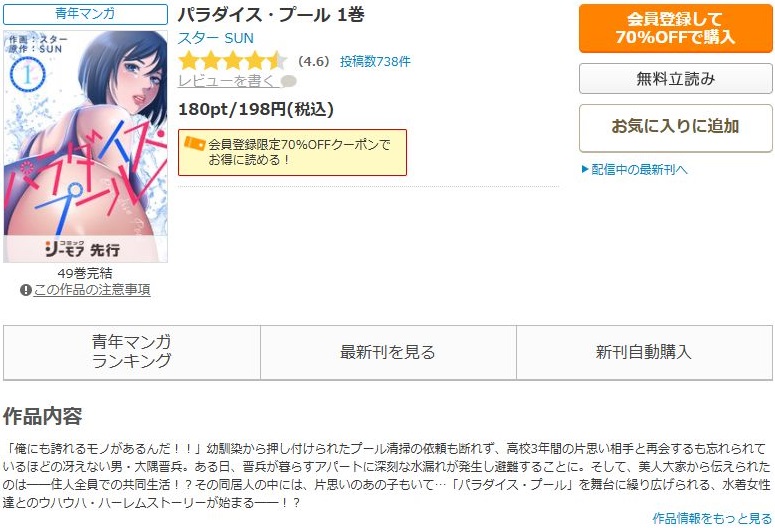
Task: Click arrow icon beside 配信中の最新刊へ
Action: click(585, 170)
